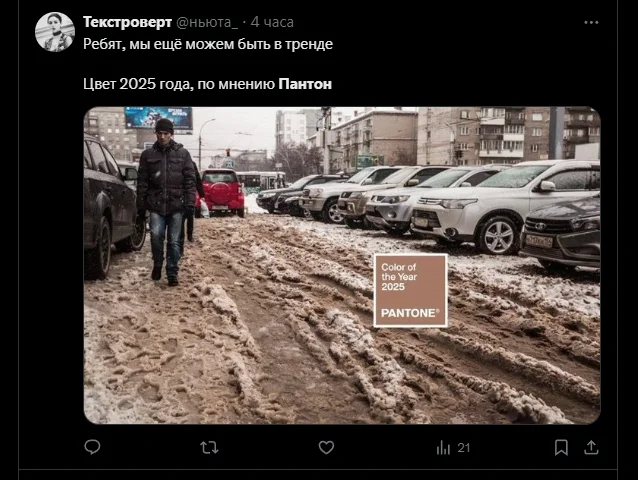Click the view count number 21
This screenshot has width=638, height=480.
click(463, 448)
